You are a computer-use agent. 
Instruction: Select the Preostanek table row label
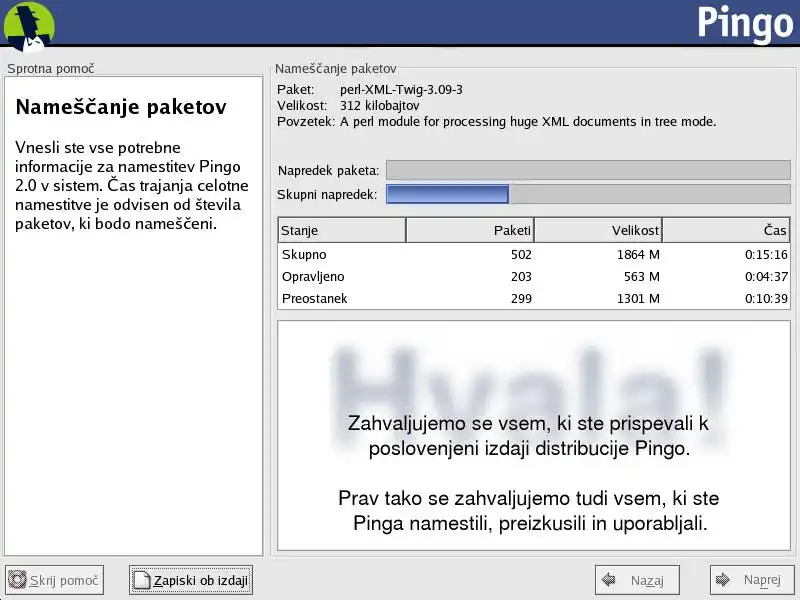click(x=314, y=298)
